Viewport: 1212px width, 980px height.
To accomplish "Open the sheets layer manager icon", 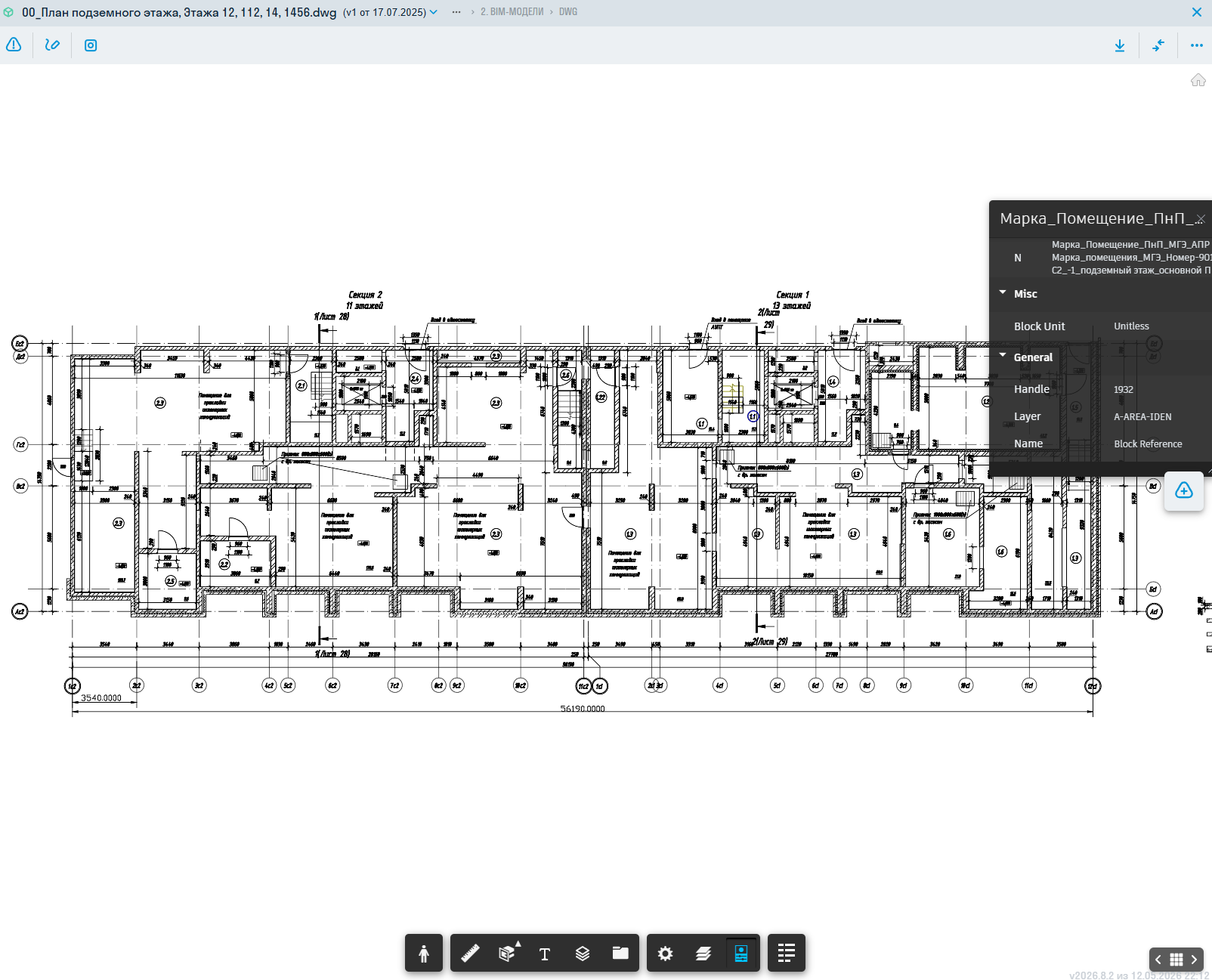I will [703, 954].
